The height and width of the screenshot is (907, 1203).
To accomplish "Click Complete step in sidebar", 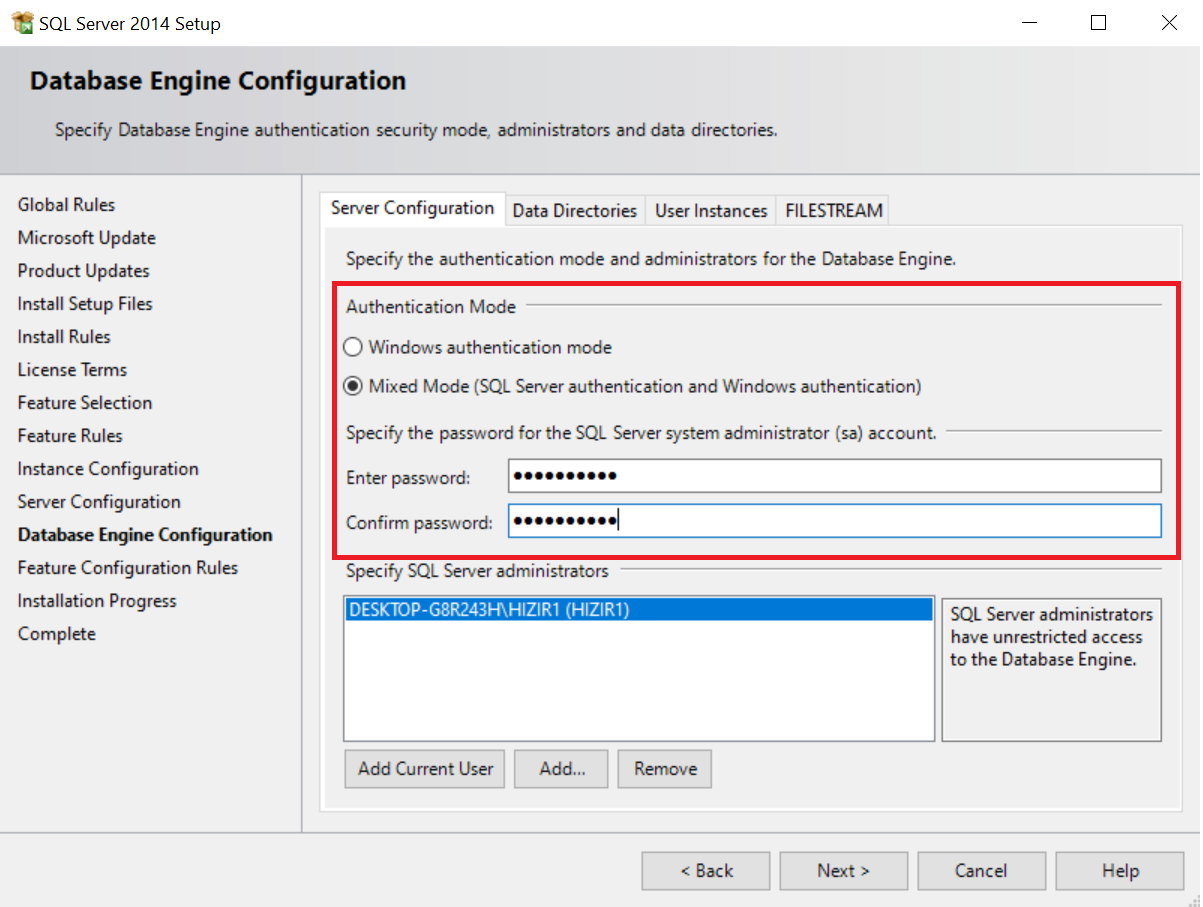I will tap(57, 634).
